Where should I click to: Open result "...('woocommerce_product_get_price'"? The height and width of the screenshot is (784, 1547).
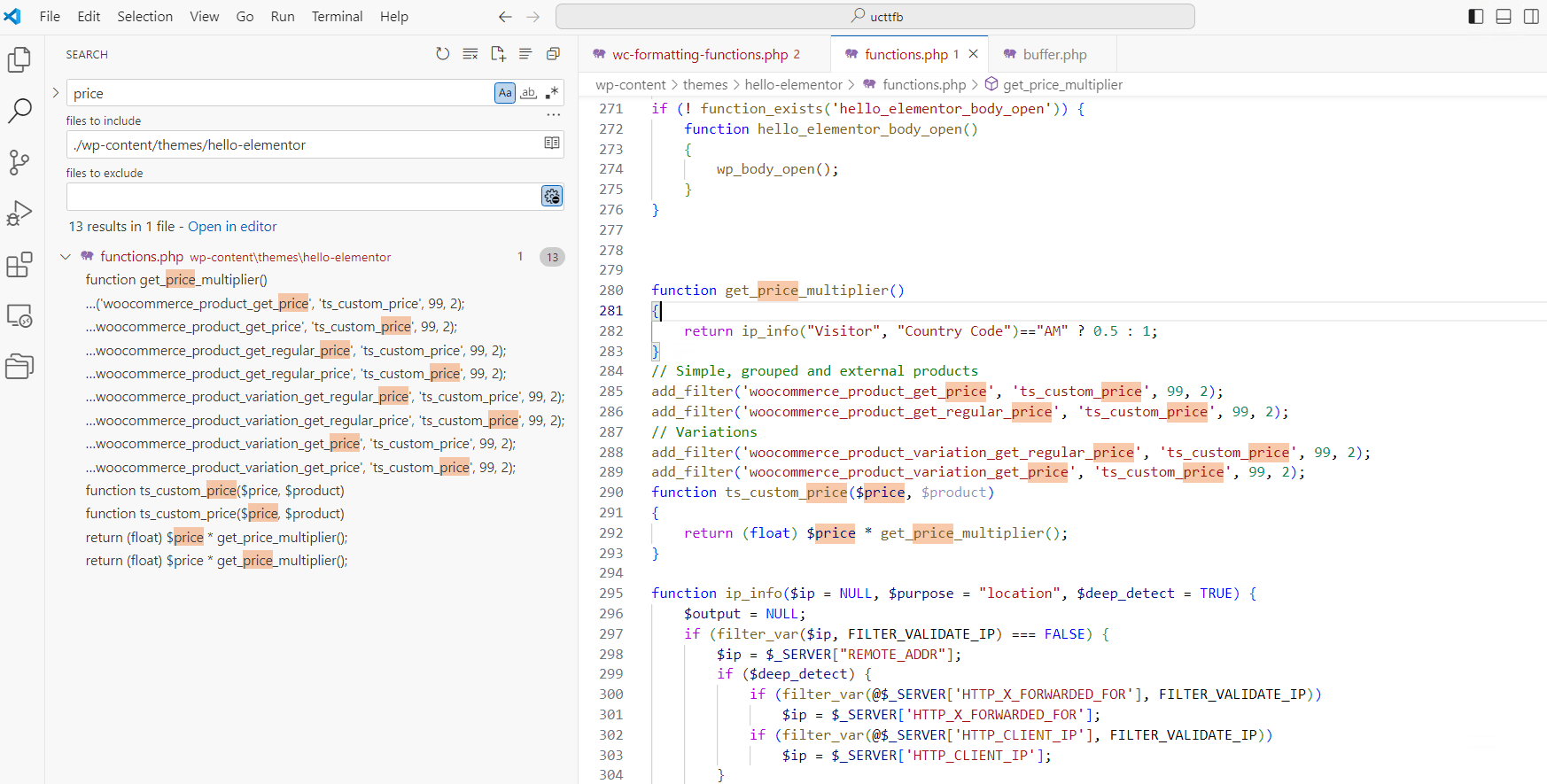point(275,304)
